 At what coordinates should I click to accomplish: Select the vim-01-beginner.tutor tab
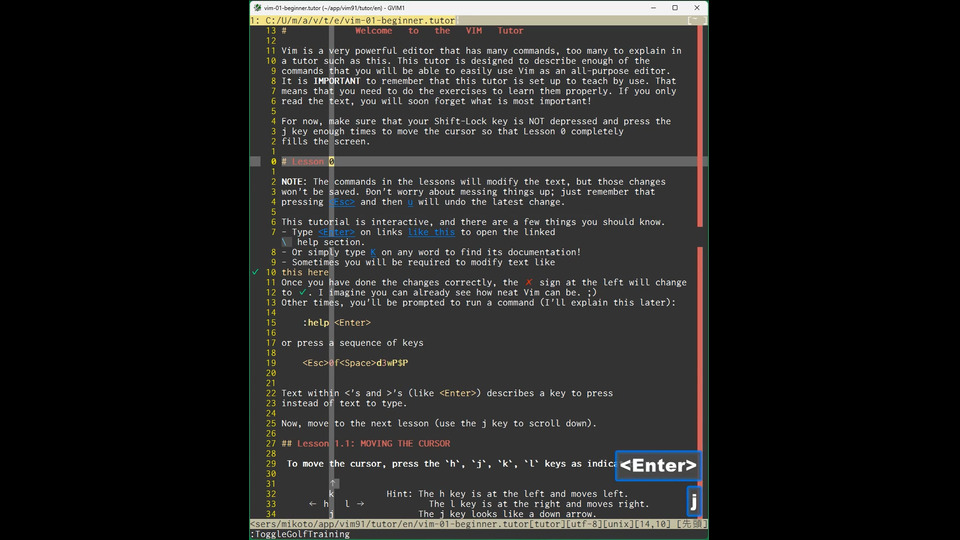353,20
